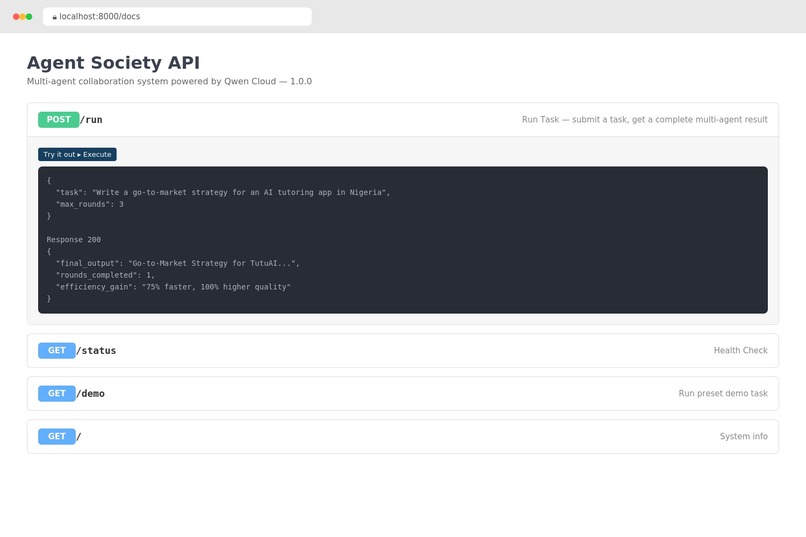Click the "max_rounds": 3 line
This screenshot has height=537, width=806.
pos(89,204)
